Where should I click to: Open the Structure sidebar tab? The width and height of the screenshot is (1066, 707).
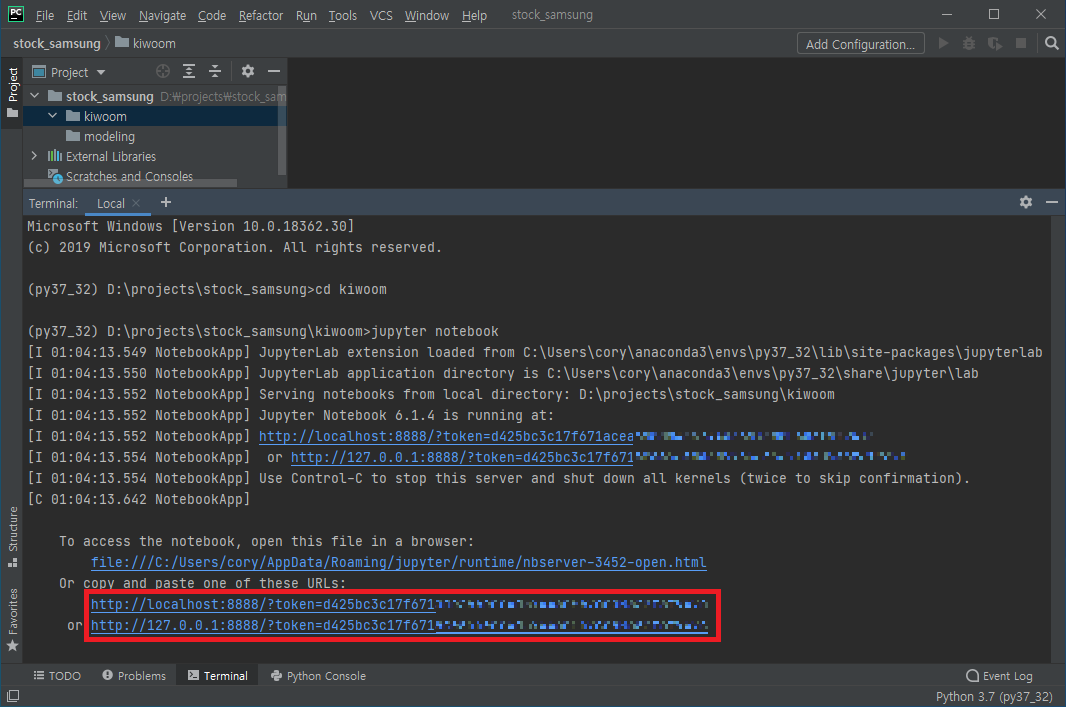pos(12,537)
